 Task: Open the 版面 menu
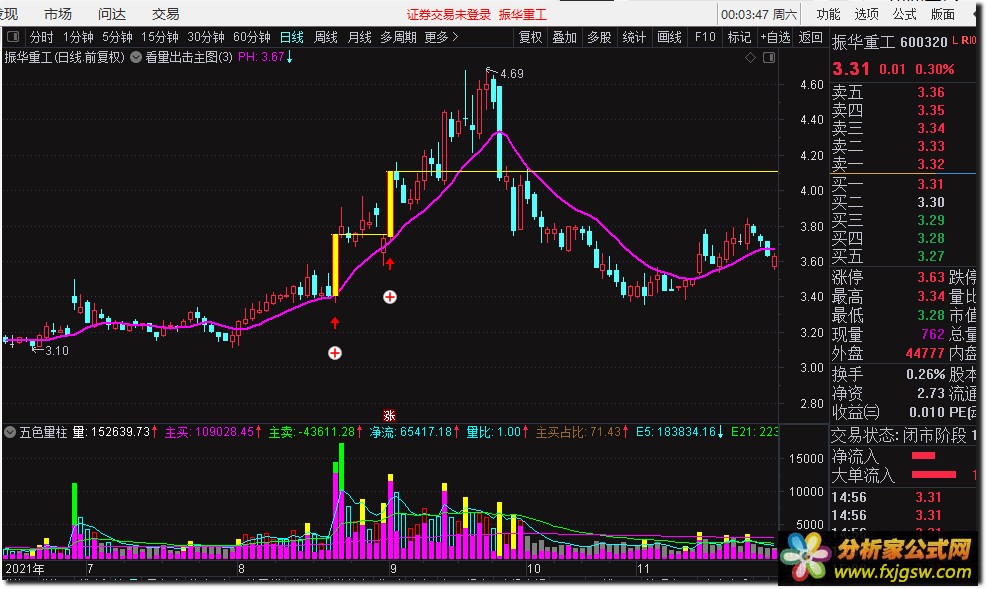pyautogui.click(x=943, y=14)
